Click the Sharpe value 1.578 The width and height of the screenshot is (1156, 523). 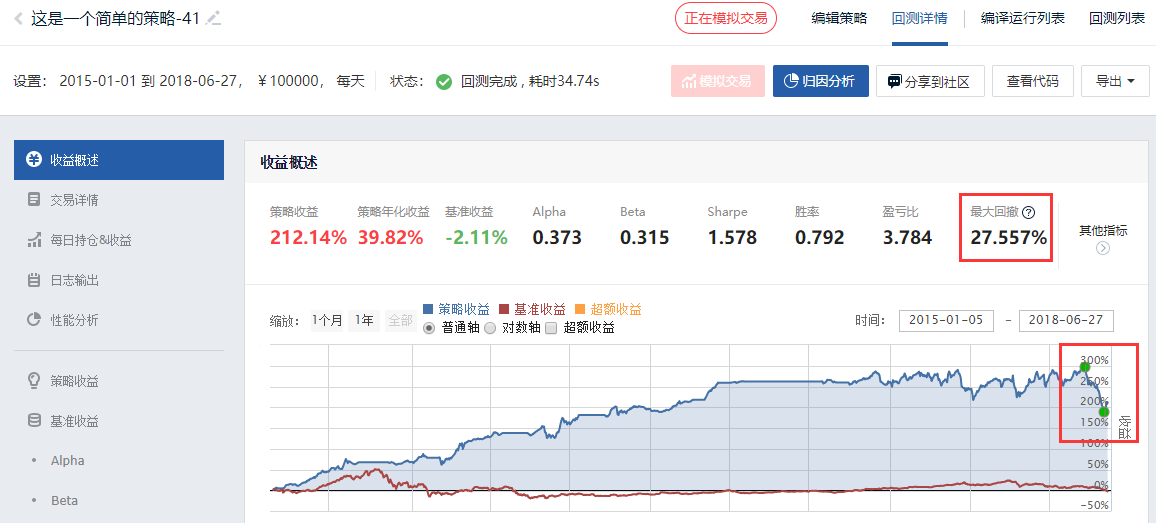click(x=732, y=238)
